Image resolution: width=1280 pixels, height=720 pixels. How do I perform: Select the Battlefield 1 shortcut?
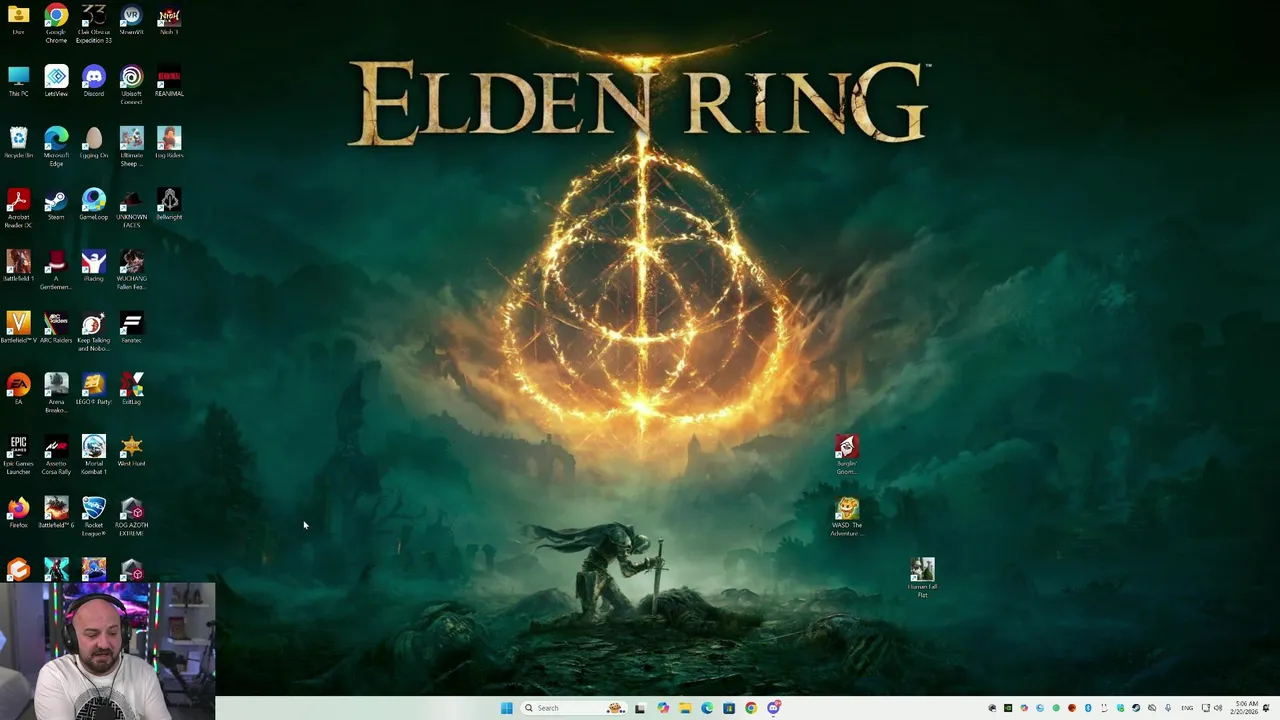click(x=18, y=266)
